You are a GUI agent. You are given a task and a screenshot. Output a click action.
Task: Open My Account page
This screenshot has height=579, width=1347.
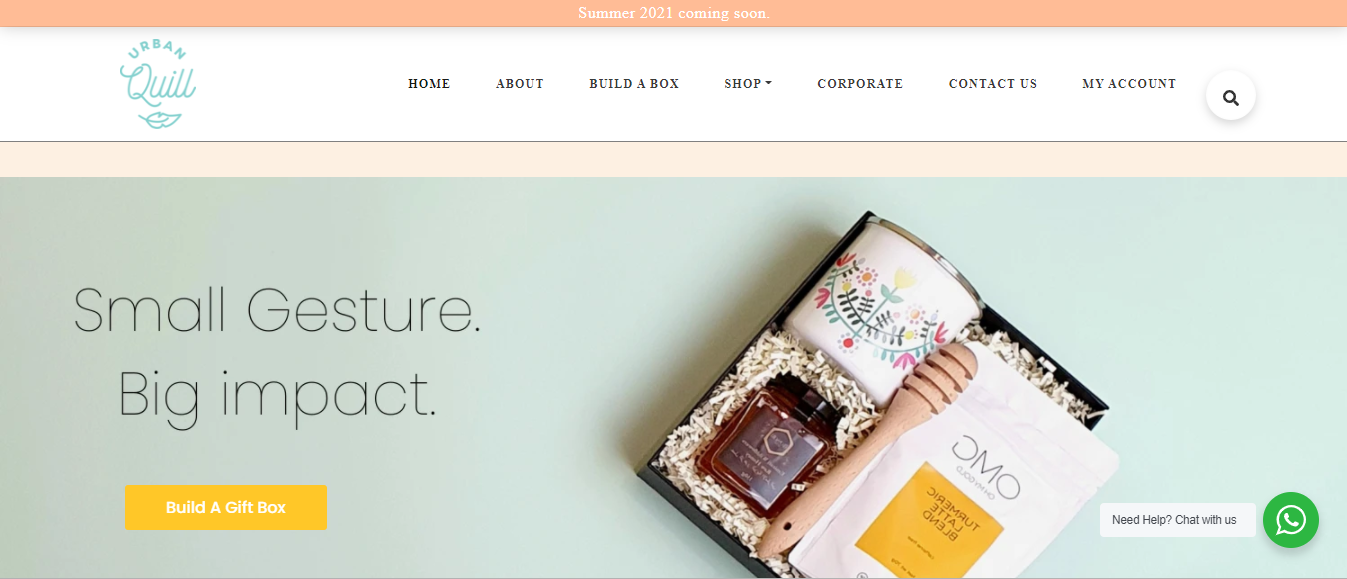point(1129,84)
